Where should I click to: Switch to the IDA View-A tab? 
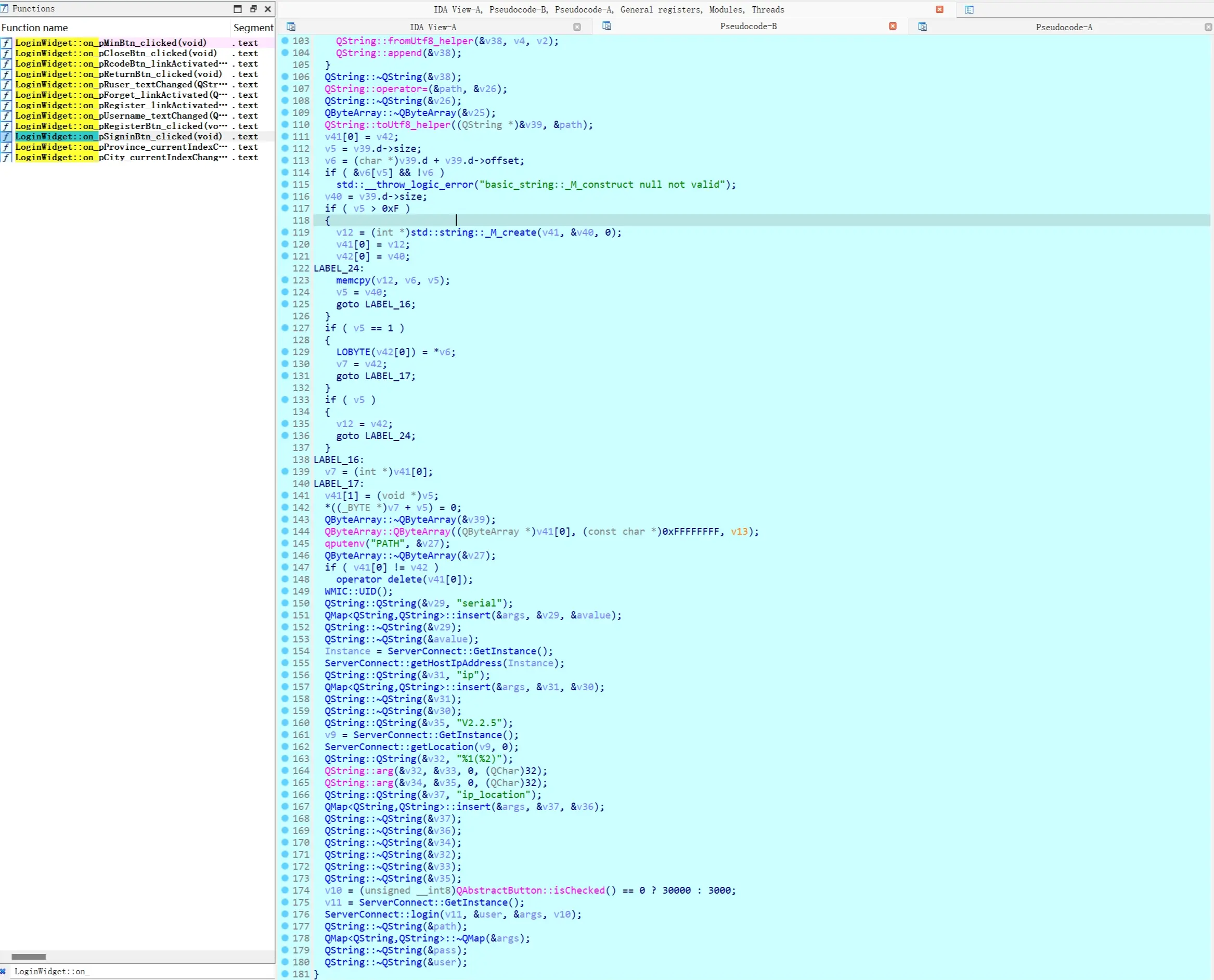(433, 27)
